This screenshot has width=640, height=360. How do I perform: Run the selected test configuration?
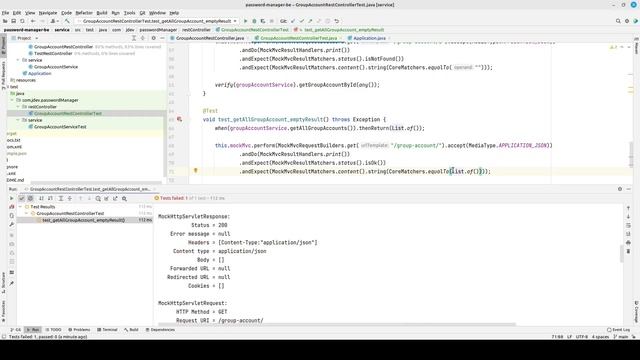pos(245,21)
